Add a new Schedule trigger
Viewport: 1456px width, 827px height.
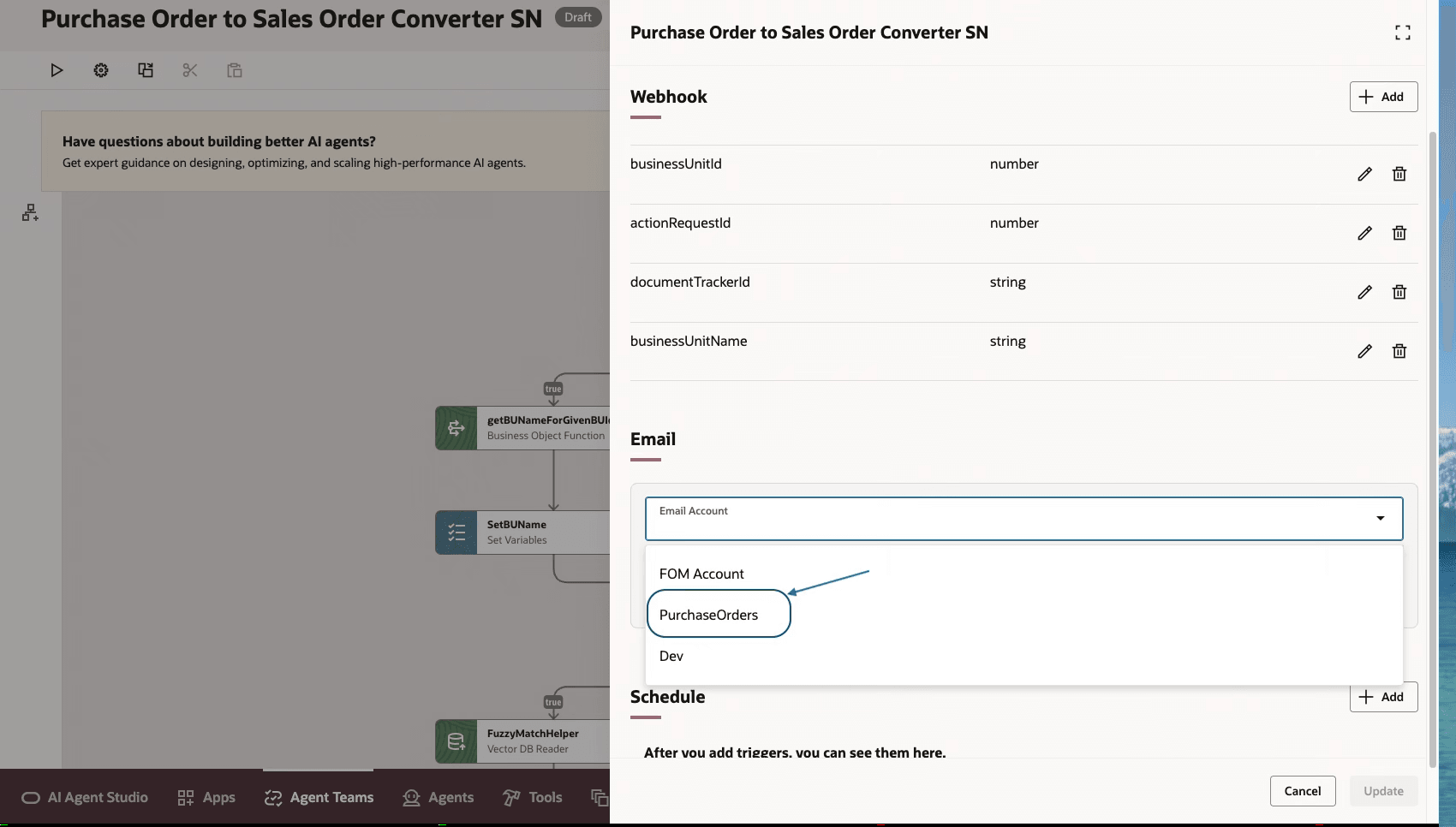1383,697
